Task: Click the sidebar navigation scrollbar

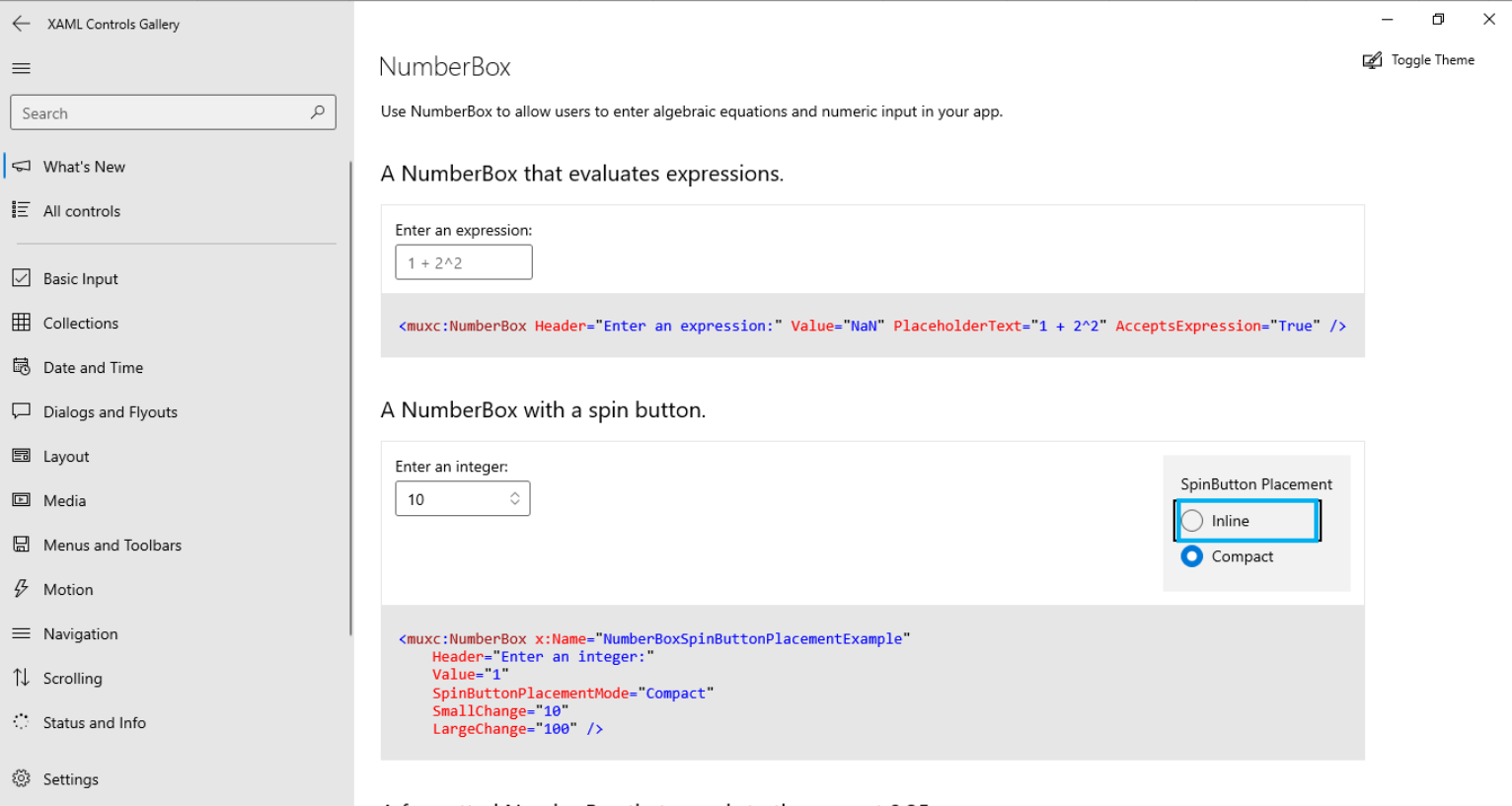Action: pos(350,399)
